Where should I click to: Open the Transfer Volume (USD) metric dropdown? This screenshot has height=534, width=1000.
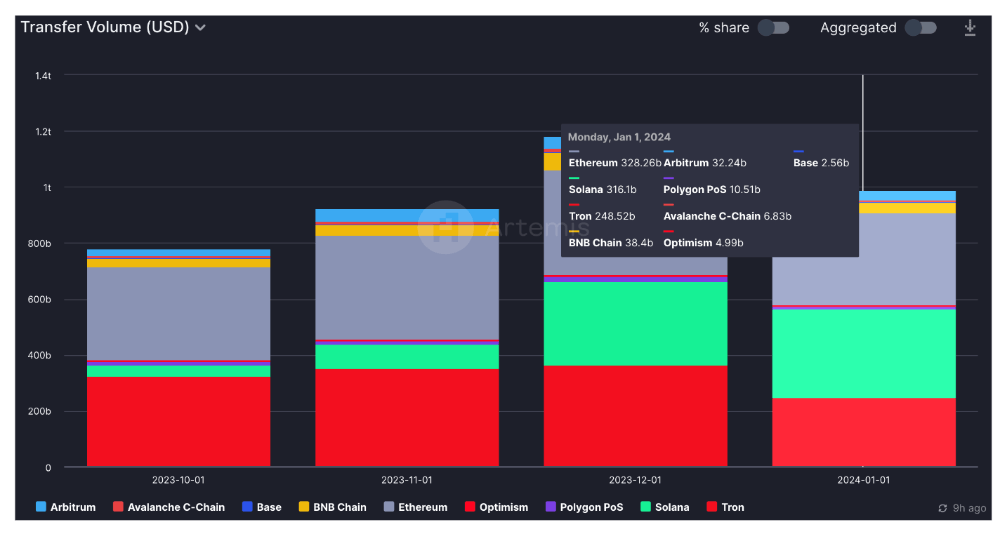pyautogui.click(x=113, y=27)
